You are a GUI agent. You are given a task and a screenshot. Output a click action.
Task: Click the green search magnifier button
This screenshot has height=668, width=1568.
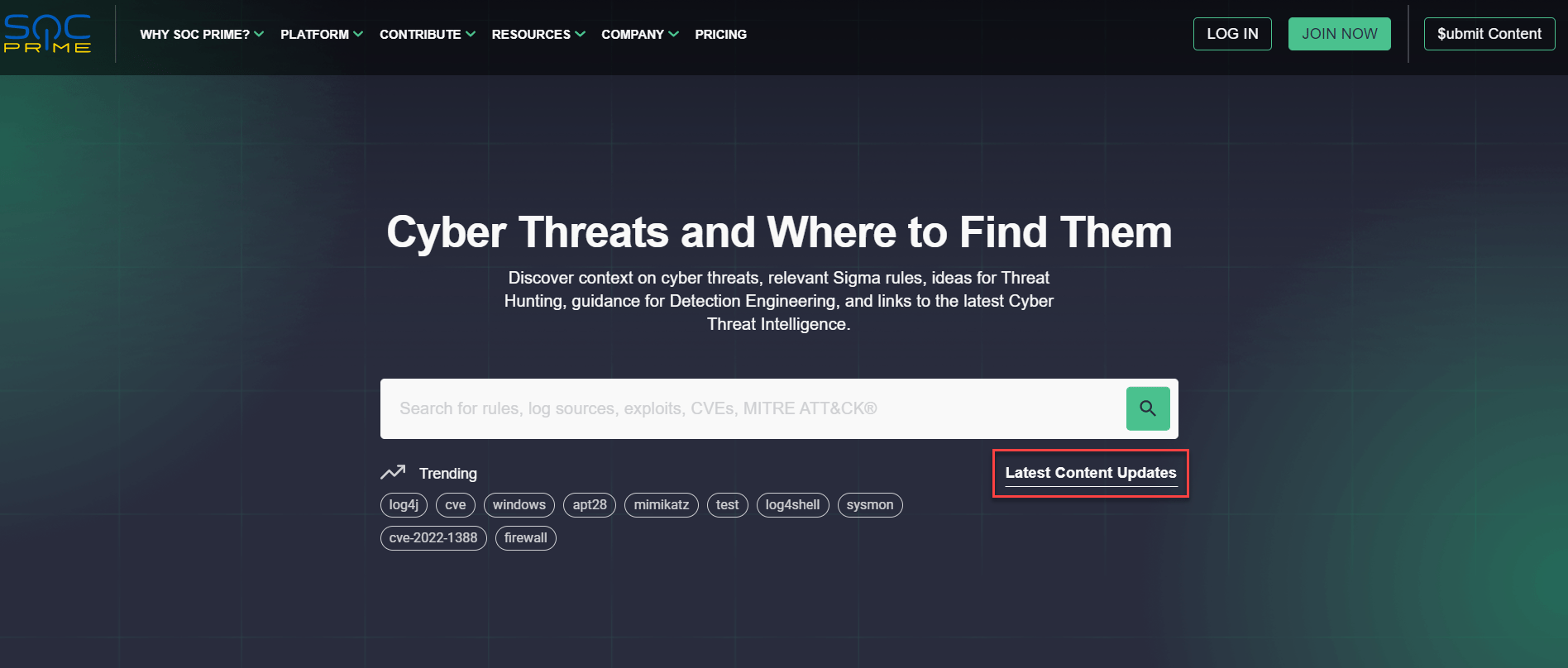[1147, 408]
